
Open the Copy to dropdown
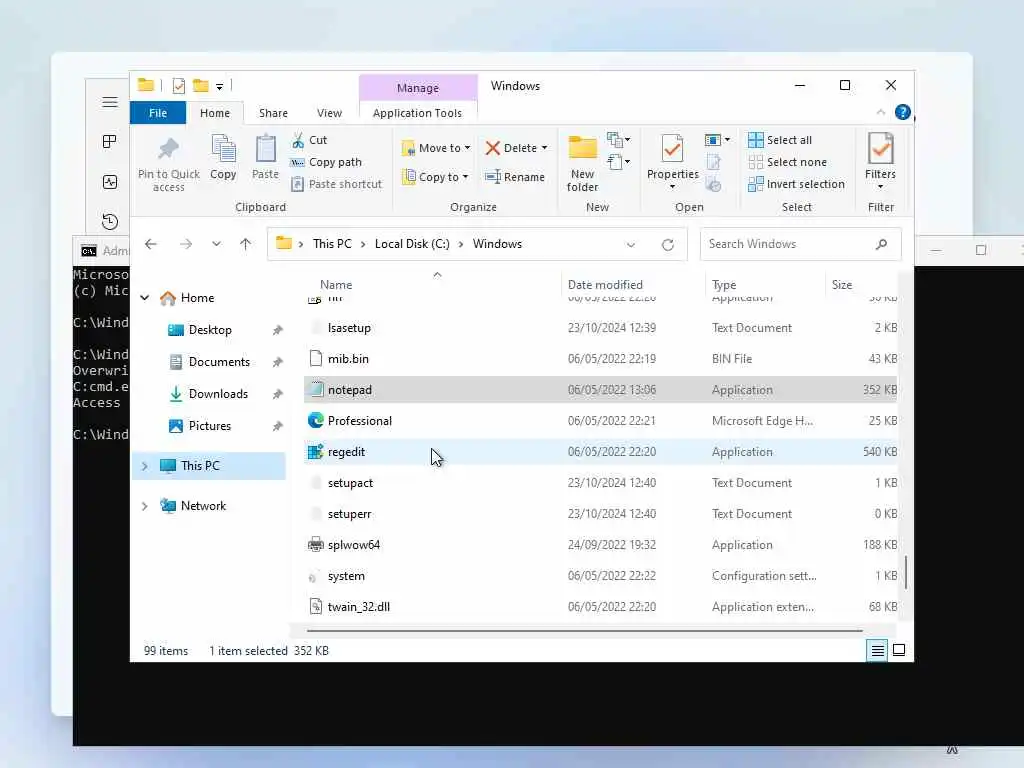click(435, 177)
